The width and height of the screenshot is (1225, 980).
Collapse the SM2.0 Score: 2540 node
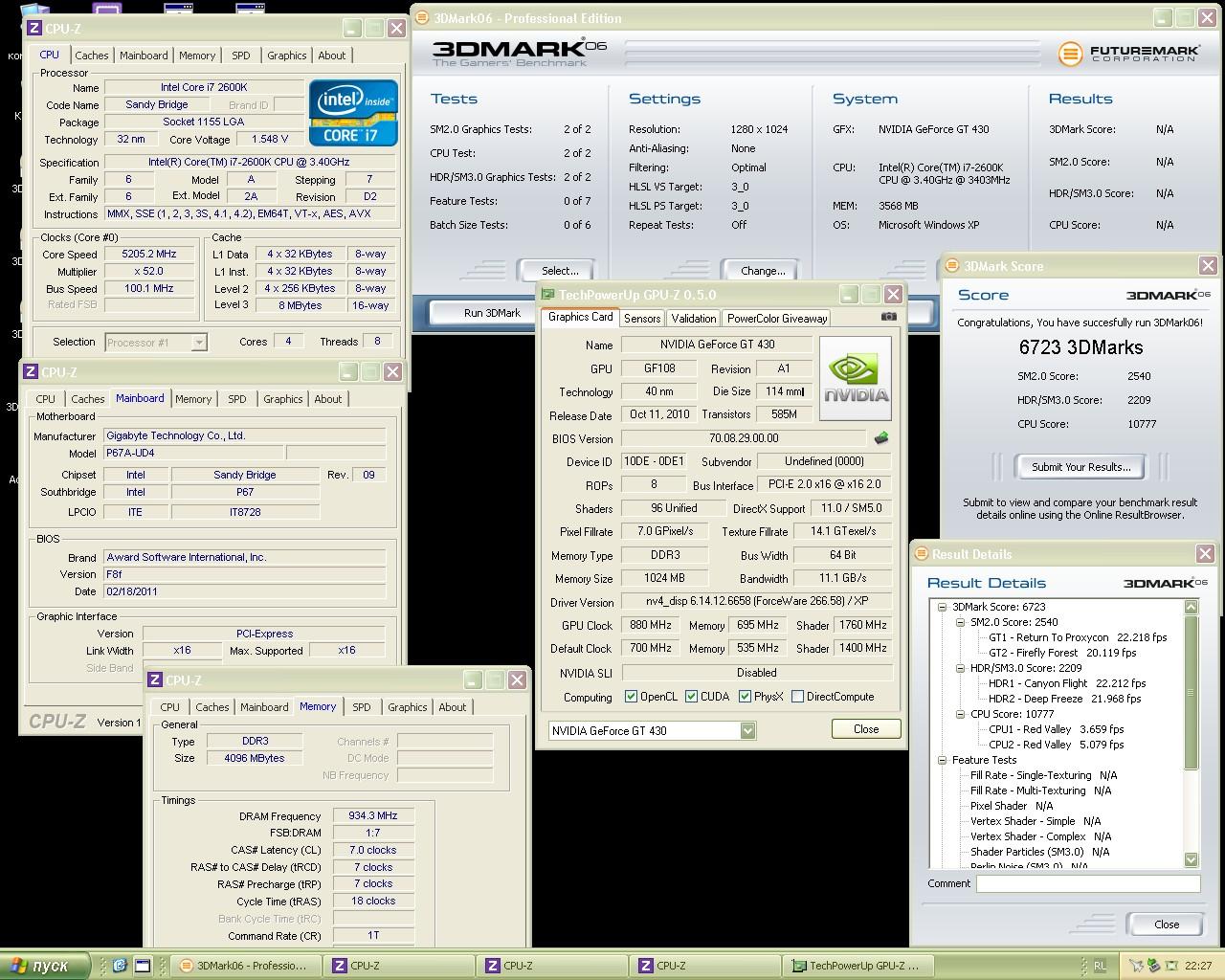click(x=961, y=622)
